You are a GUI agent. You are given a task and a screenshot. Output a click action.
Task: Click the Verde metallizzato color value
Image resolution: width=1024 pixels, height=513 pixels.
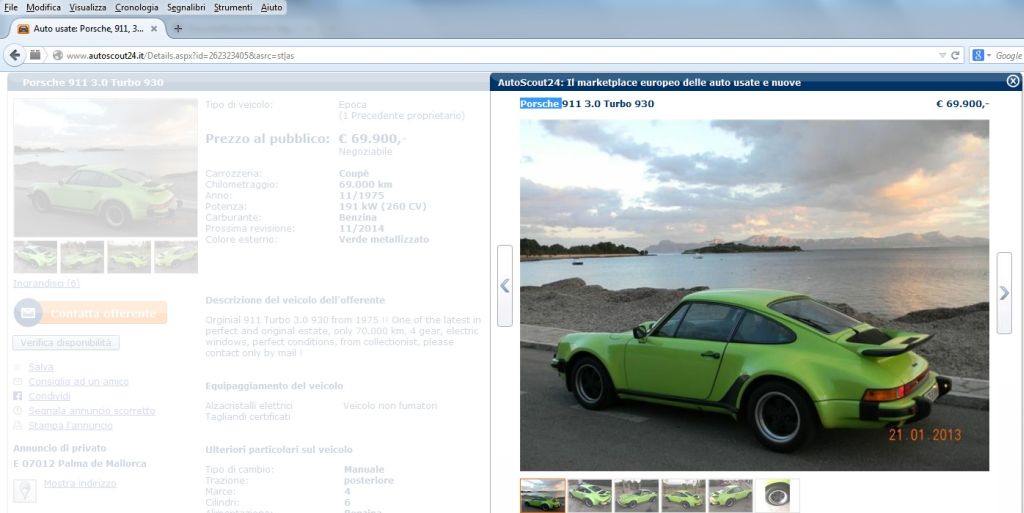tap(384, 240)
